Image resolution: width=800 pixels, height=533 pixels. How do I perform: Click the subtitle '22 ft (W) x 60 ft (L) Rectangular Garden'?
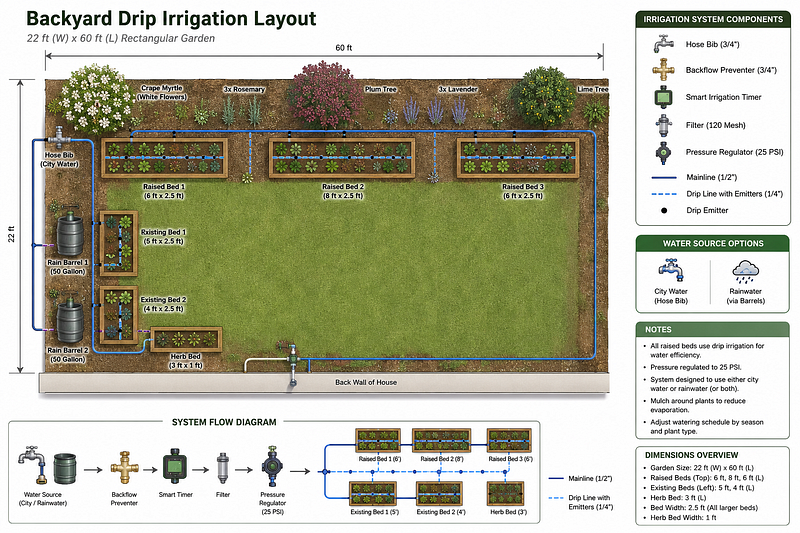point(121,38)
